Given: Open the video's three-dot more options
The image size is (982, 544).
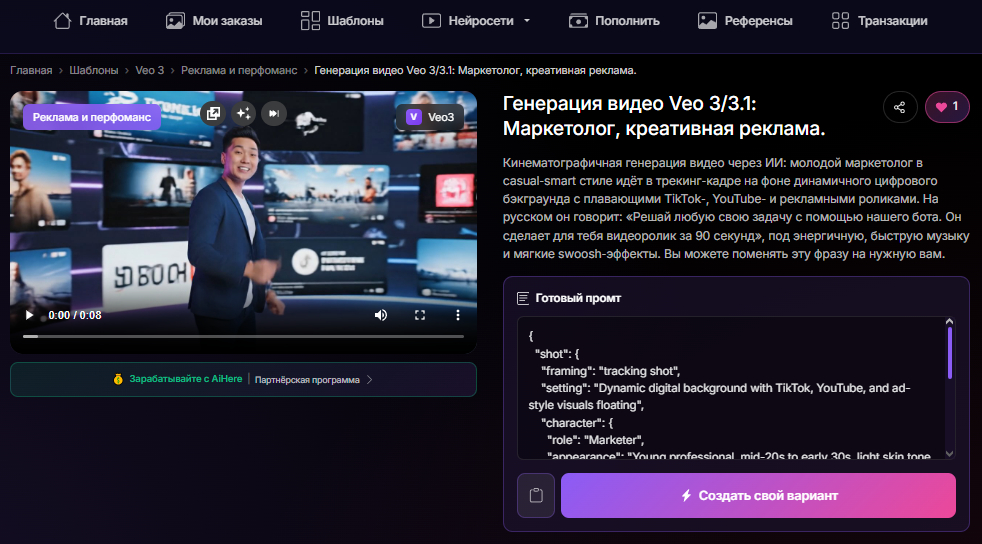Looking at the screenshot, I should [x=458, y=315].
